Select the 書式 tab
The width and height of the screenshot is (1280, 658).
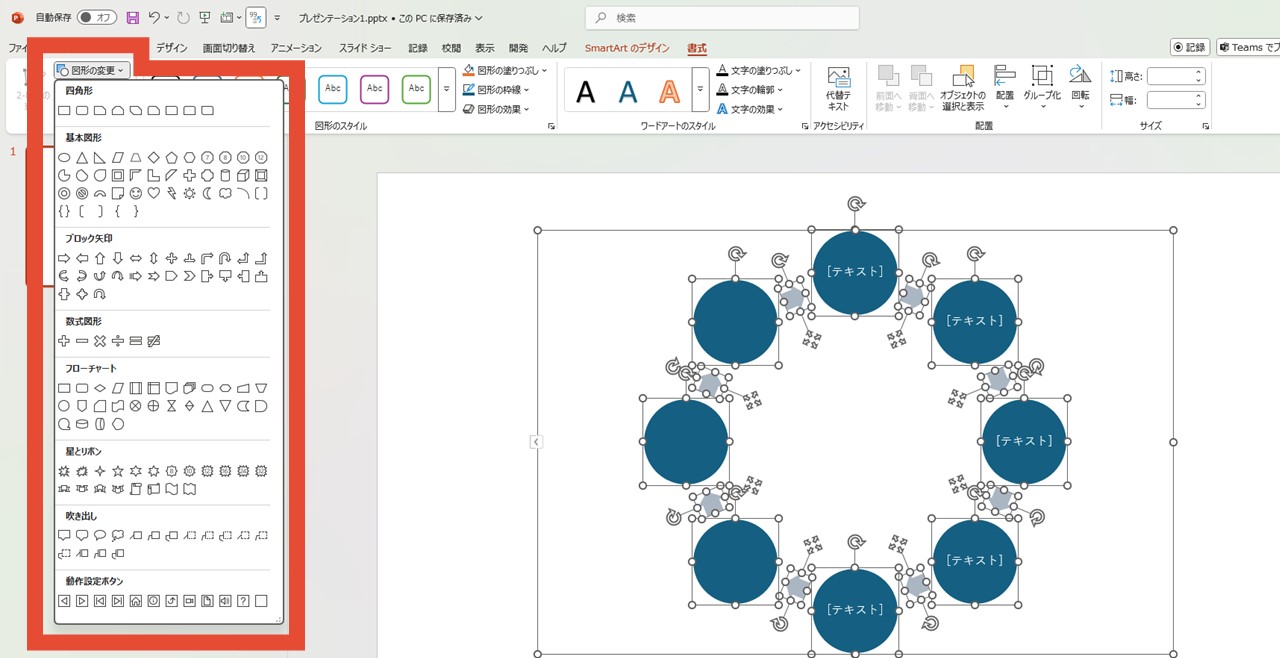pos(697,48)
